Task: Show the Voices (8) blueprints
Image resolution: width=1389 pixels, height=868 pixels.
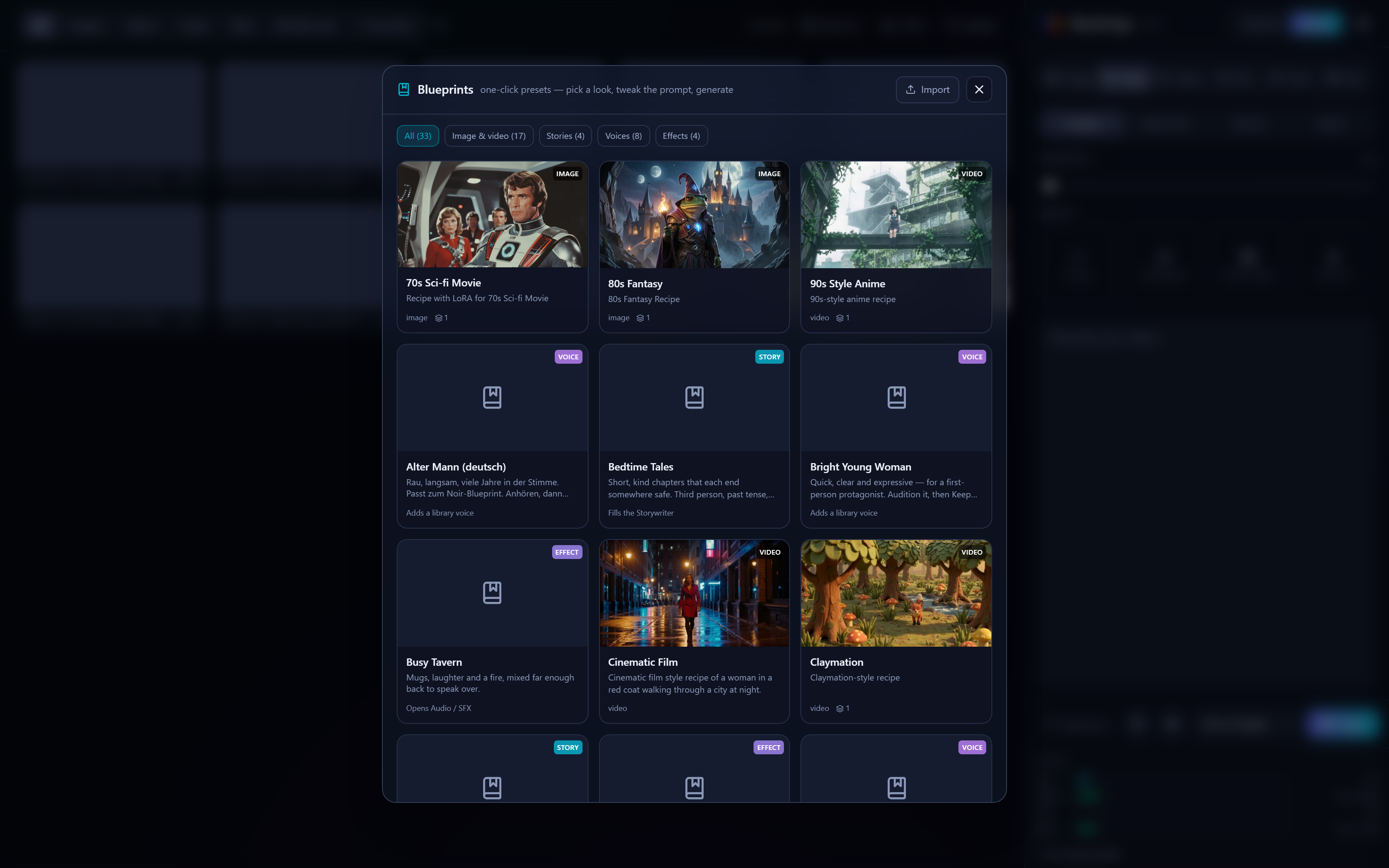Action: pos(623,136)
